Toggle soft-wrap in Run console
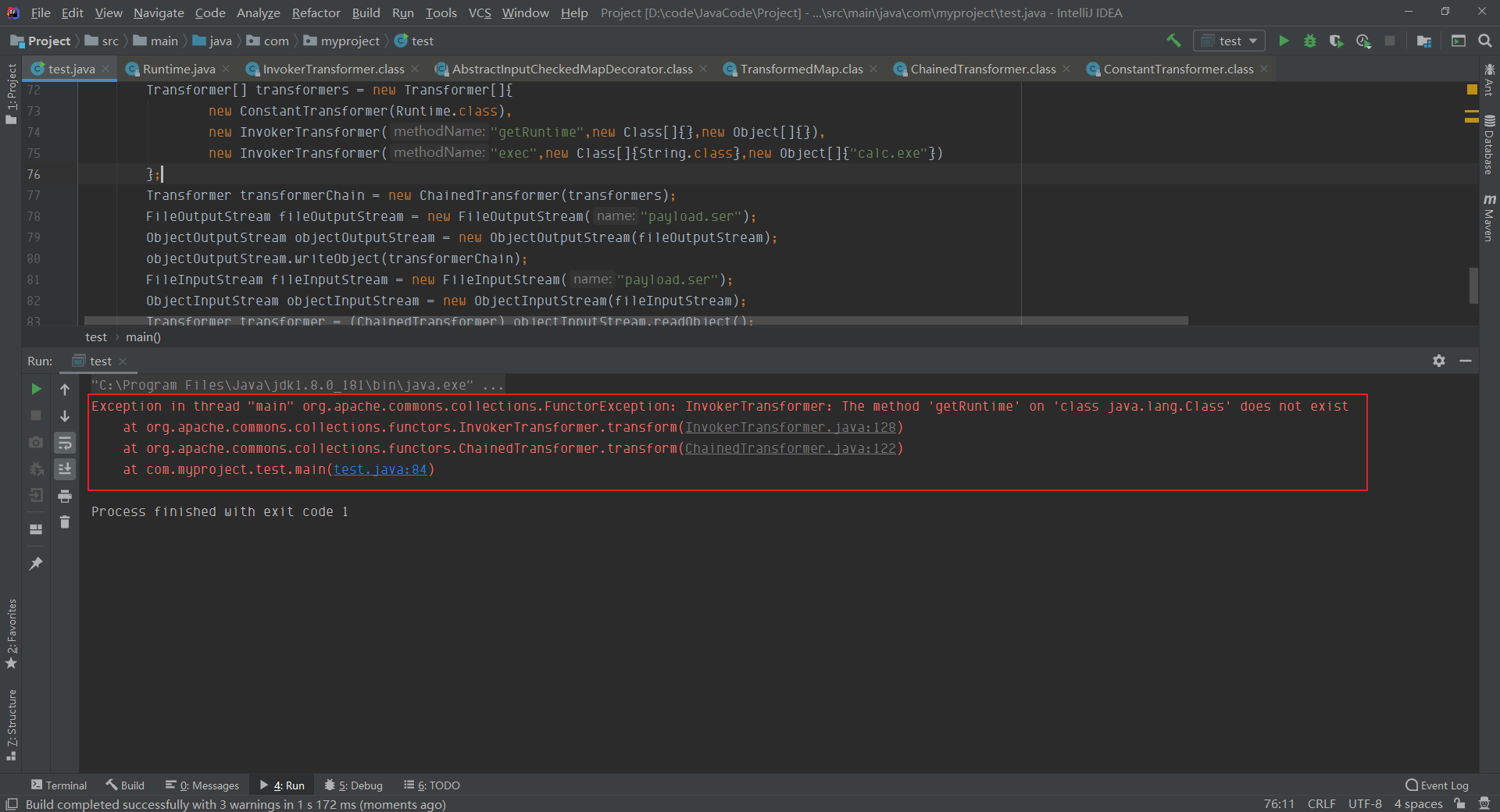This screenshot has width=1500, height=812. pyautogui.click(x=65, y=443)
